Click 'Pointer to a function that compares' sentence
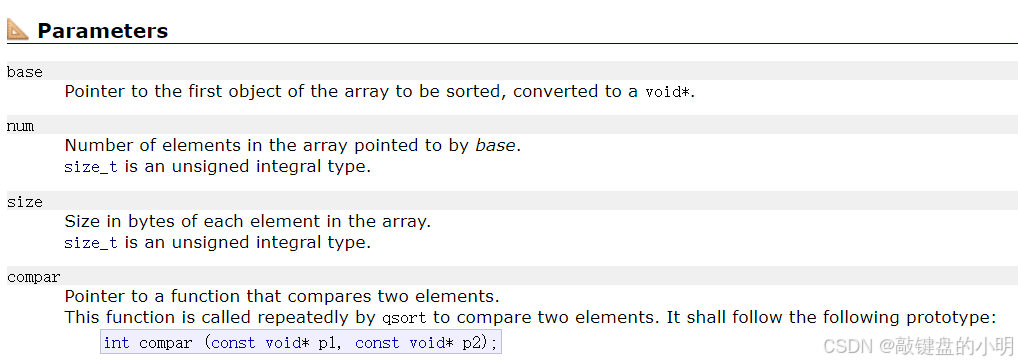The width and height of the screenshot is (1018, 364). click(282, 297)
